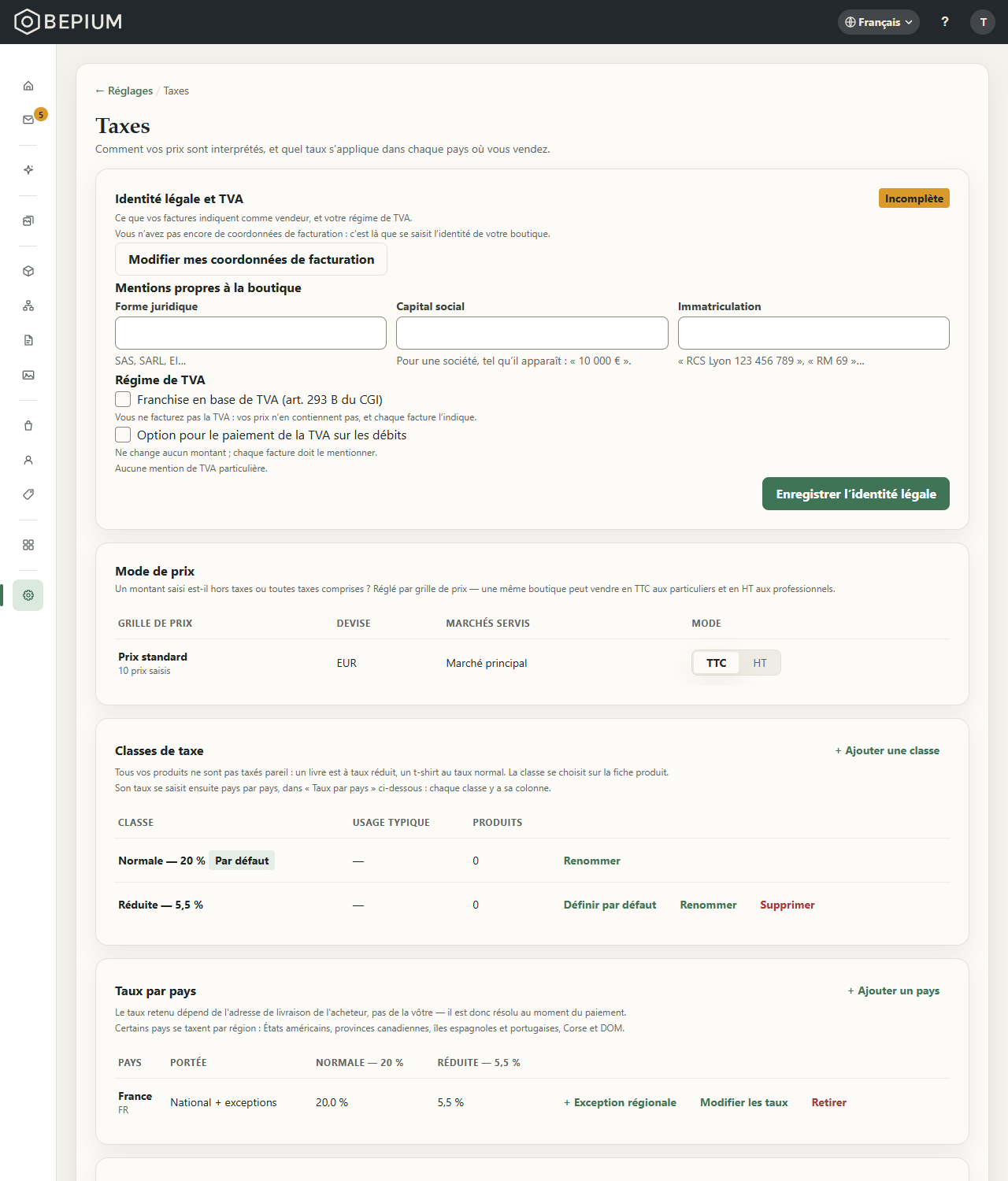
Task: Click Modifier les taux for France
Action: [744, 1102]
